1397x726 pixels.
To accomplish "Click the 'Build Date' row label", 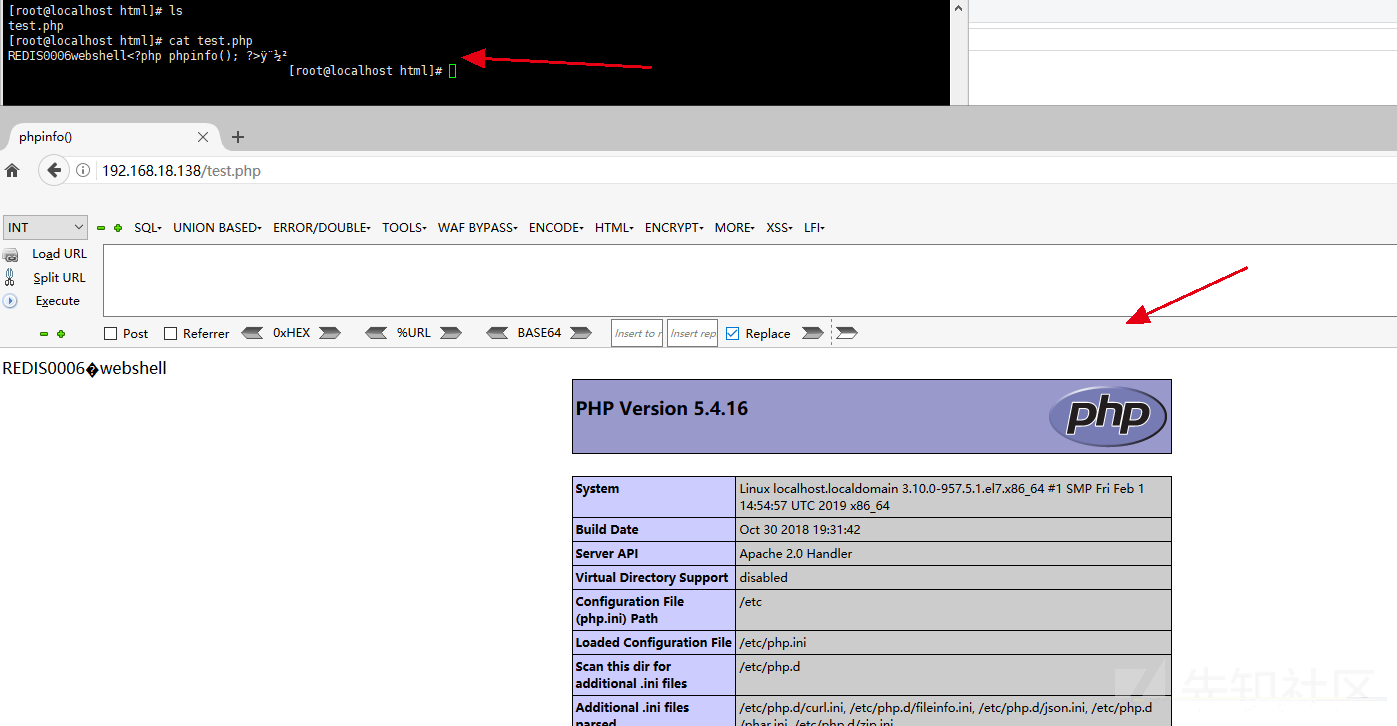I will click(607, 530).
